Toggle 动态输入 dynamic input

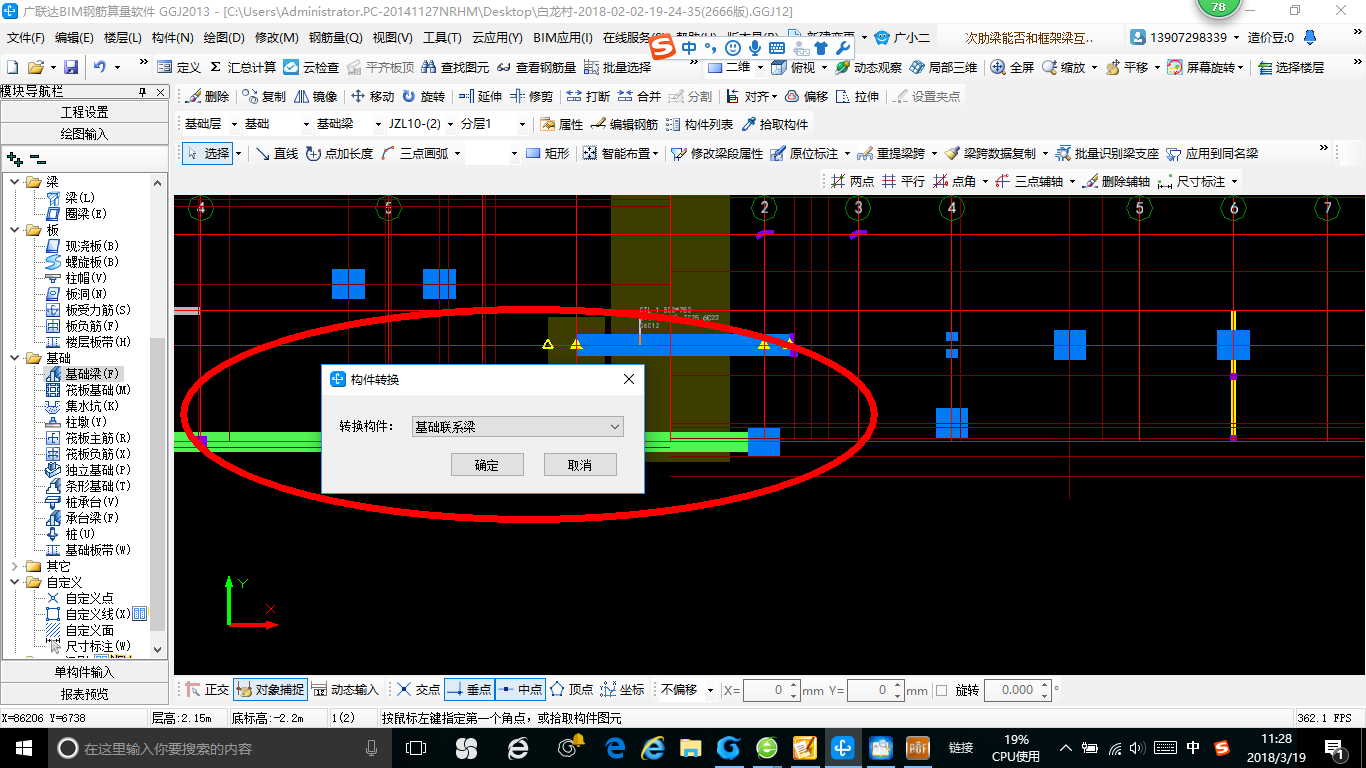coord(346,690)
